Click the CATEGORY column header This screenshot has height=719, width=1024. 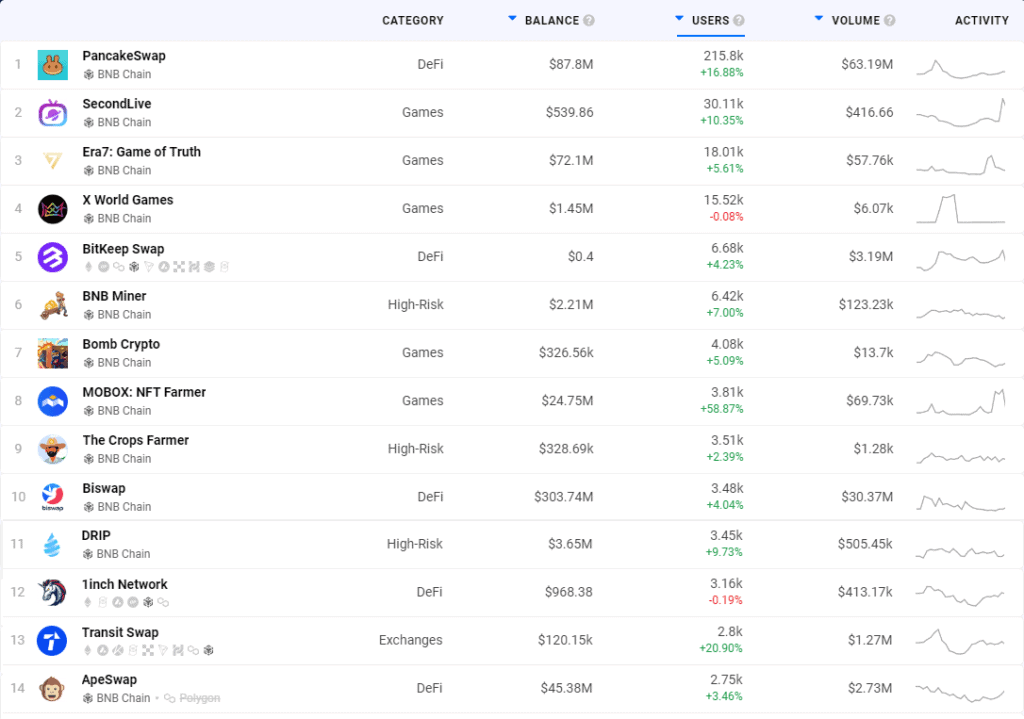tap(413, 20)
